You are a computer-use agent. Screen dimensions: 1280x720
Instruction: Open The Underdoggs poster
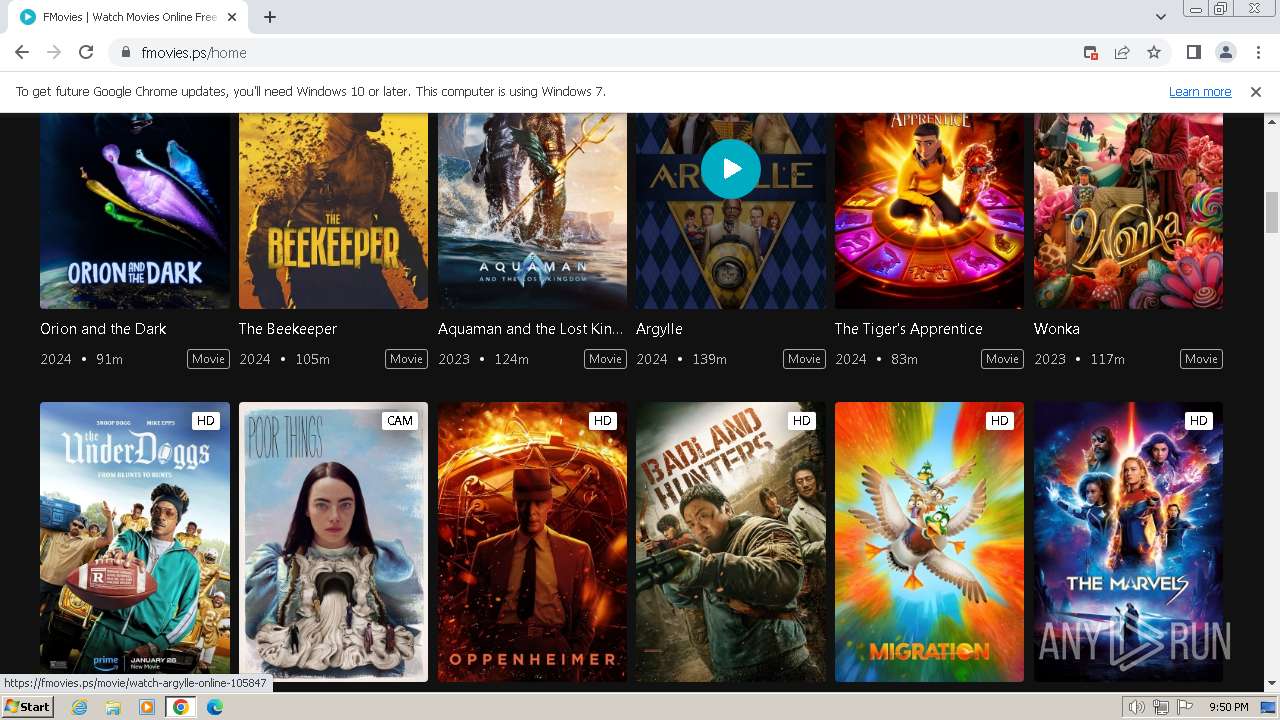[135, 542]
